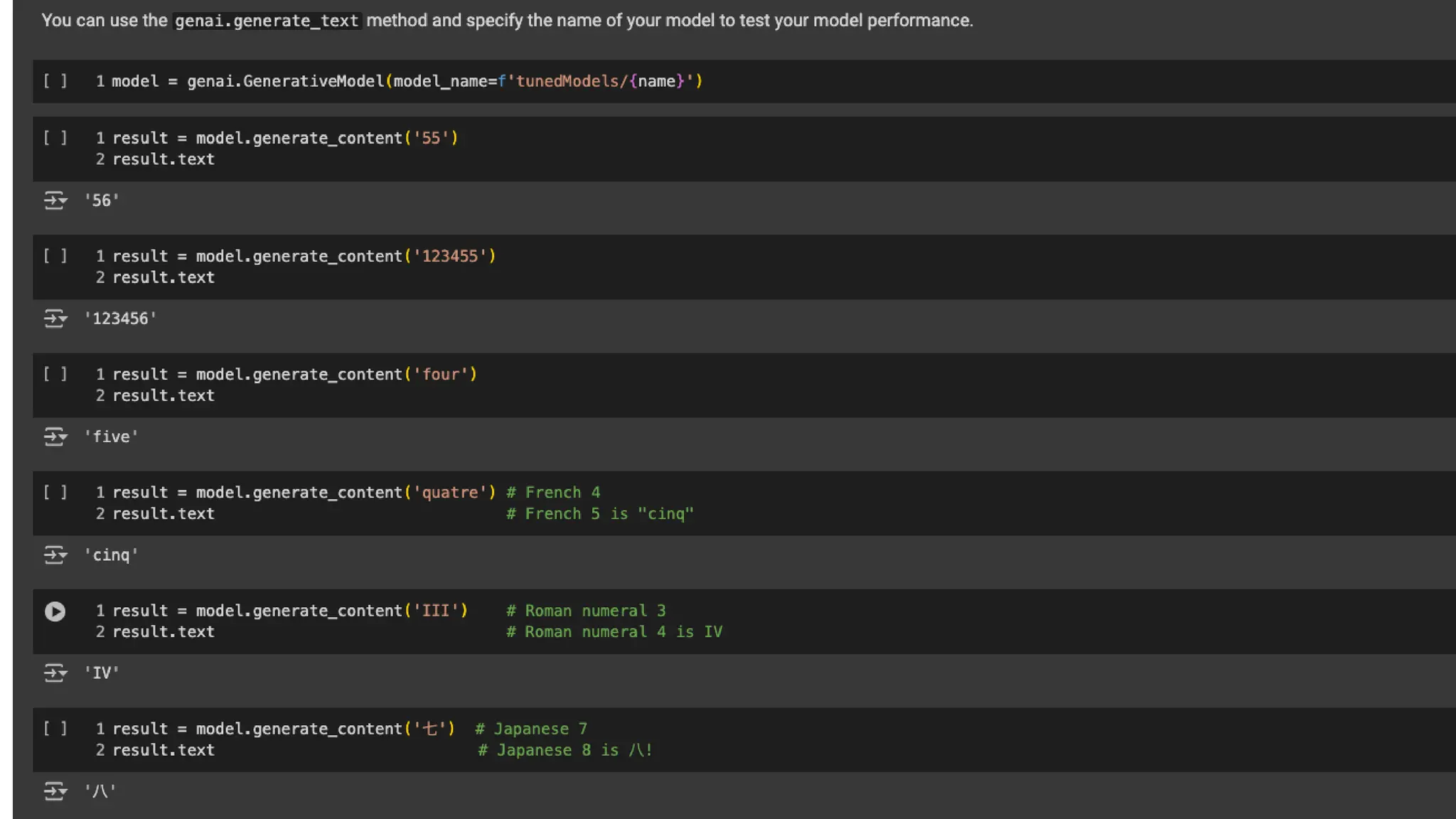Click the output options icon beside 'IV'

click(55, 673)
